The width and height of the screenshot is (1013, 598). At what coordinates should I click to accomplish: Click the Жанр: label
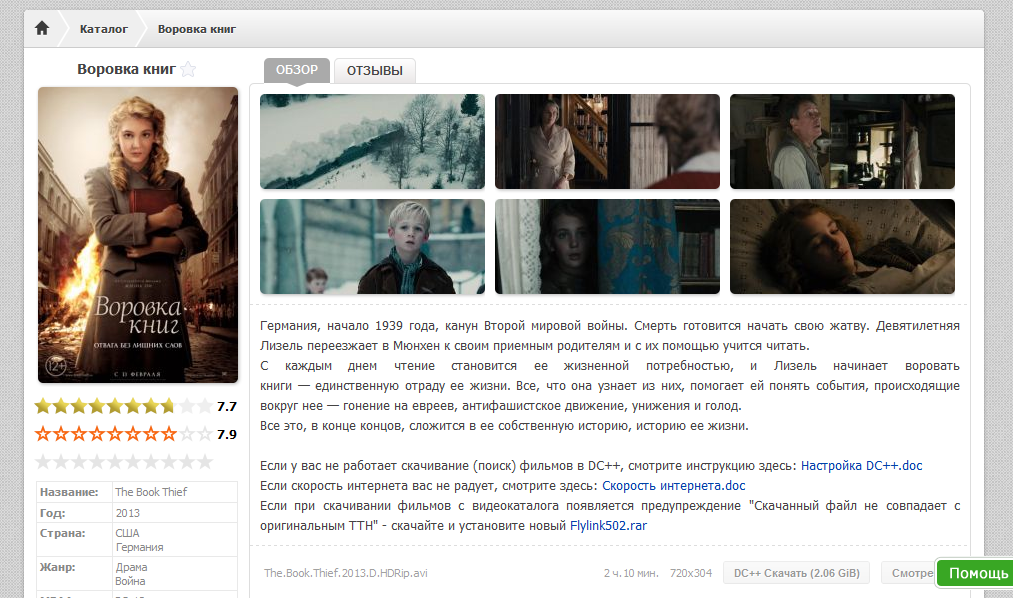pos(57,567)
